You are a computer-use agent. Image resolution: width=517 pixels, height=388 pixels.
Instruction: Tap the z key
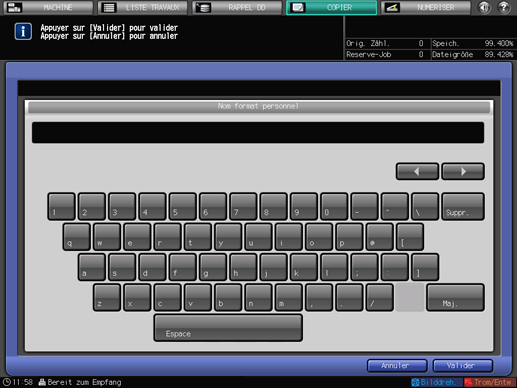107,297
